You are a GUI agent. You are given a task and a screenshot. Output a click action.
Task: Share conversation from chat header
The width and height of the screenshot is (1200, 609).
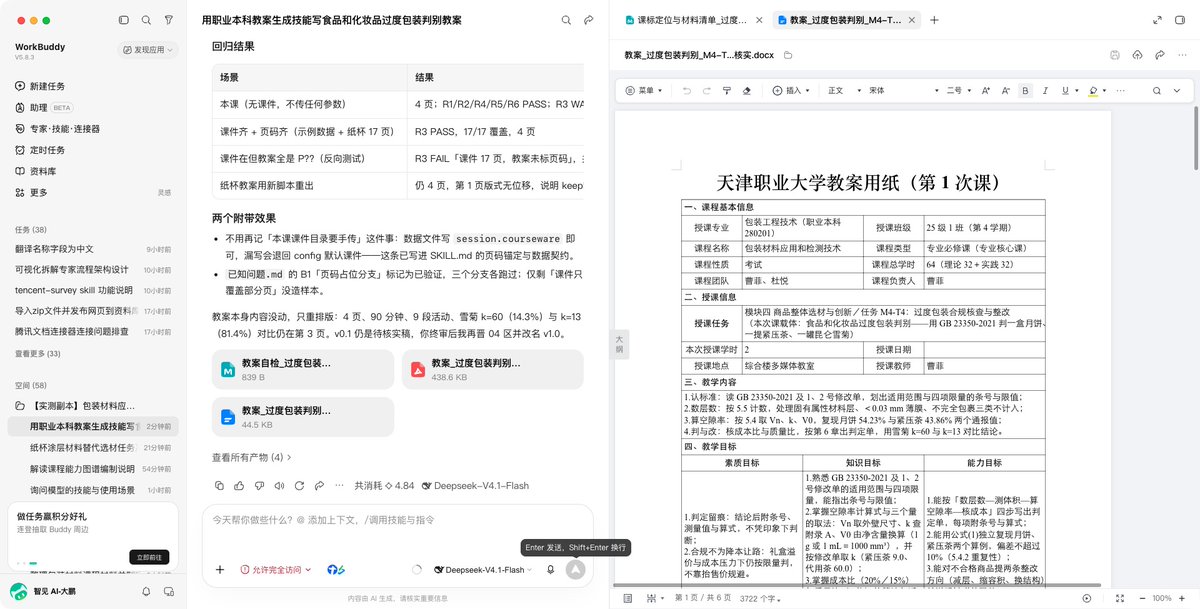coord(589,20)
